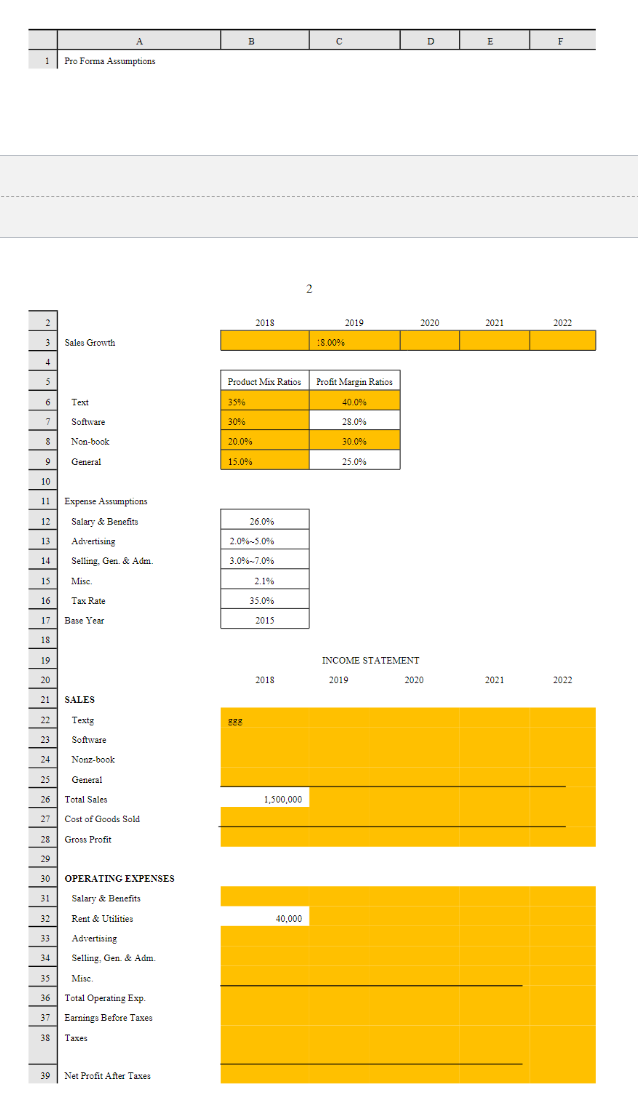
Task: Click the orange 2018 Sales Growth cell
Action: (x=264, y=341)
